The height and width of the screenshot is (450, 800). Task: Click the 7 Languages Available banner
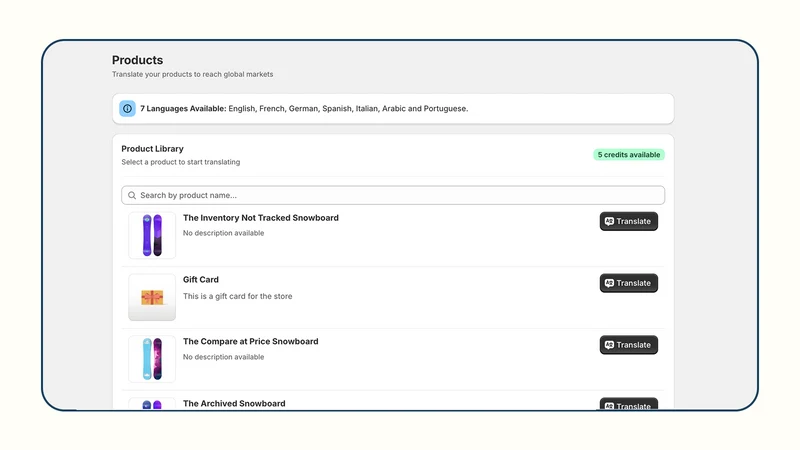[393, 109]
